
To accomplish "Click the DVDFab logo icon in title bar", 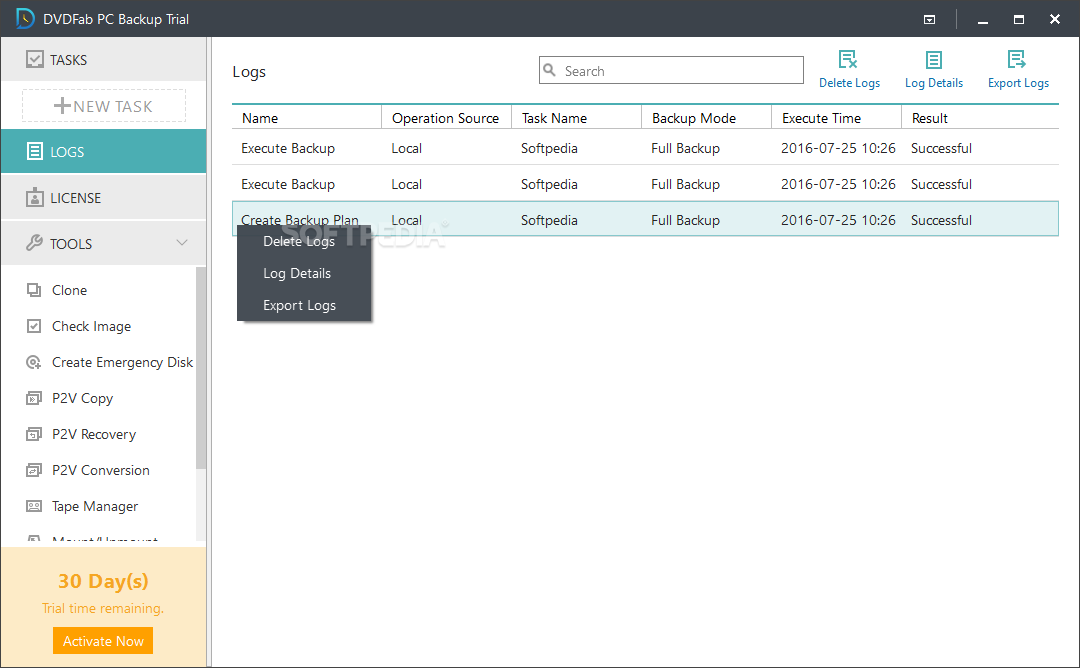I will 25,19.
